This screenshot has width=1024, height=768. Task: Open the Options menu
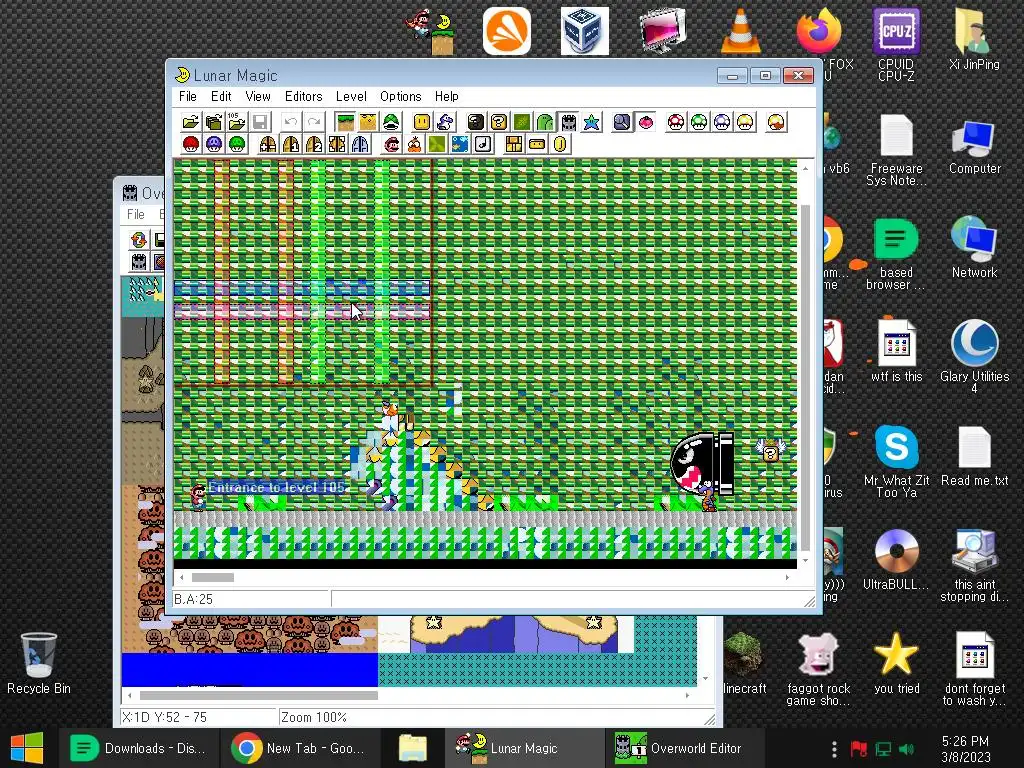(400, 96)
